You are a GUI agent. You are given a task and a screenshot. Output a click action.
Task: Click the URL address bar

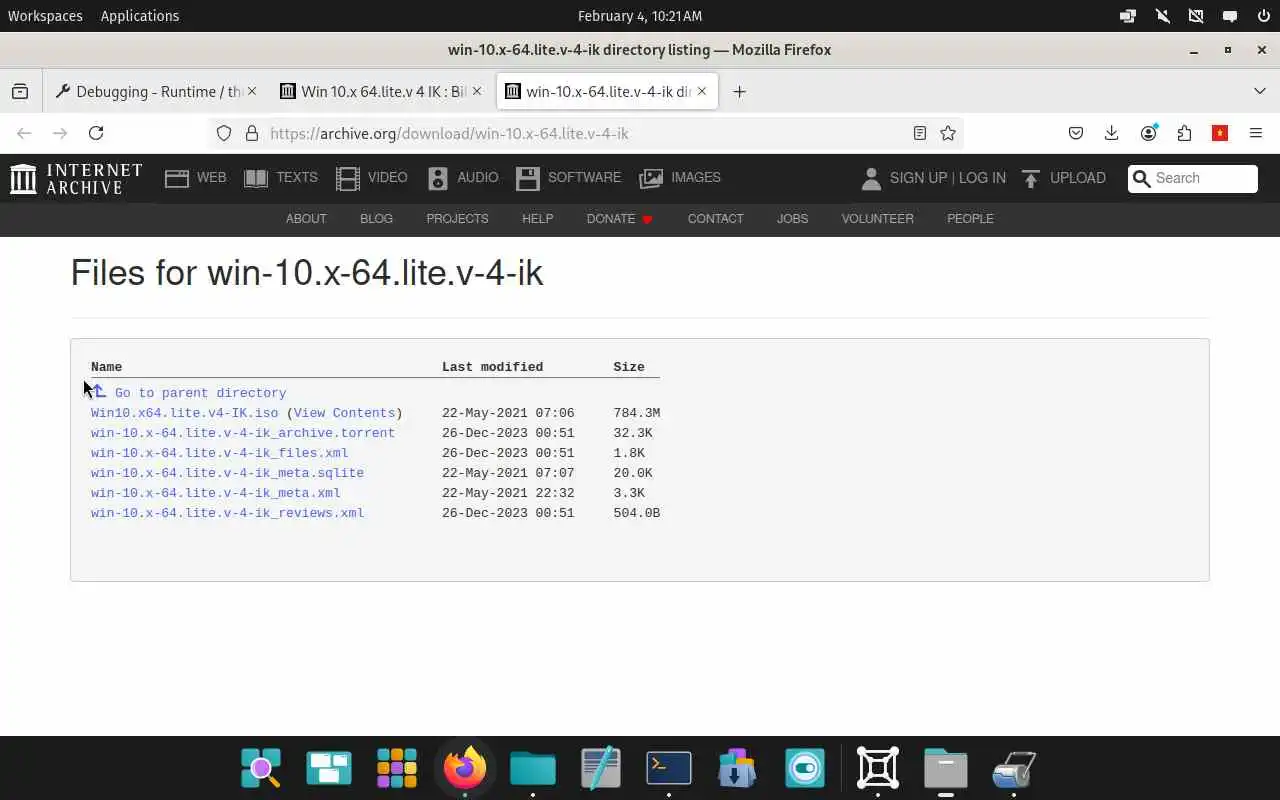585,133
